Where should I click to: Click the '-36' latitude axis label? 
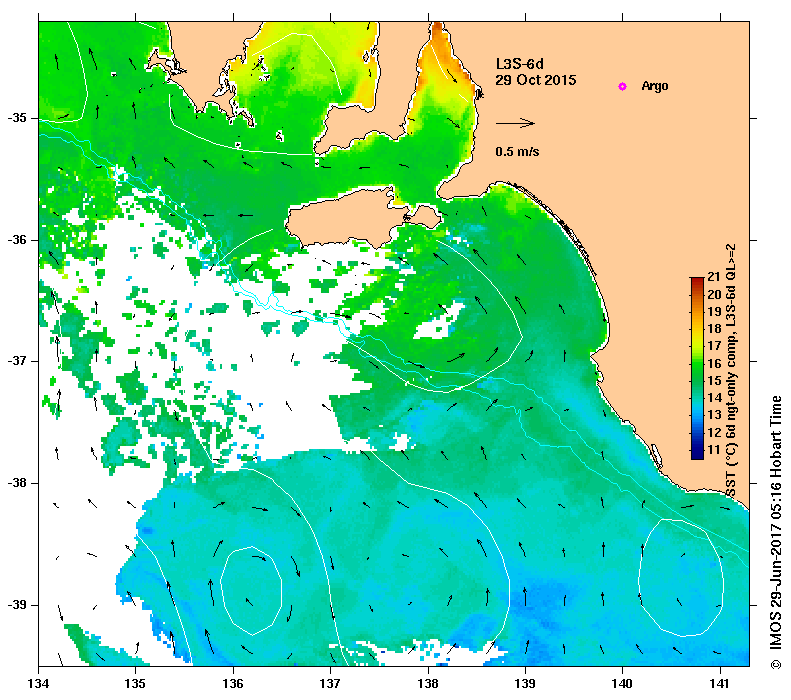pyautogui.click(x=16, y=240)
